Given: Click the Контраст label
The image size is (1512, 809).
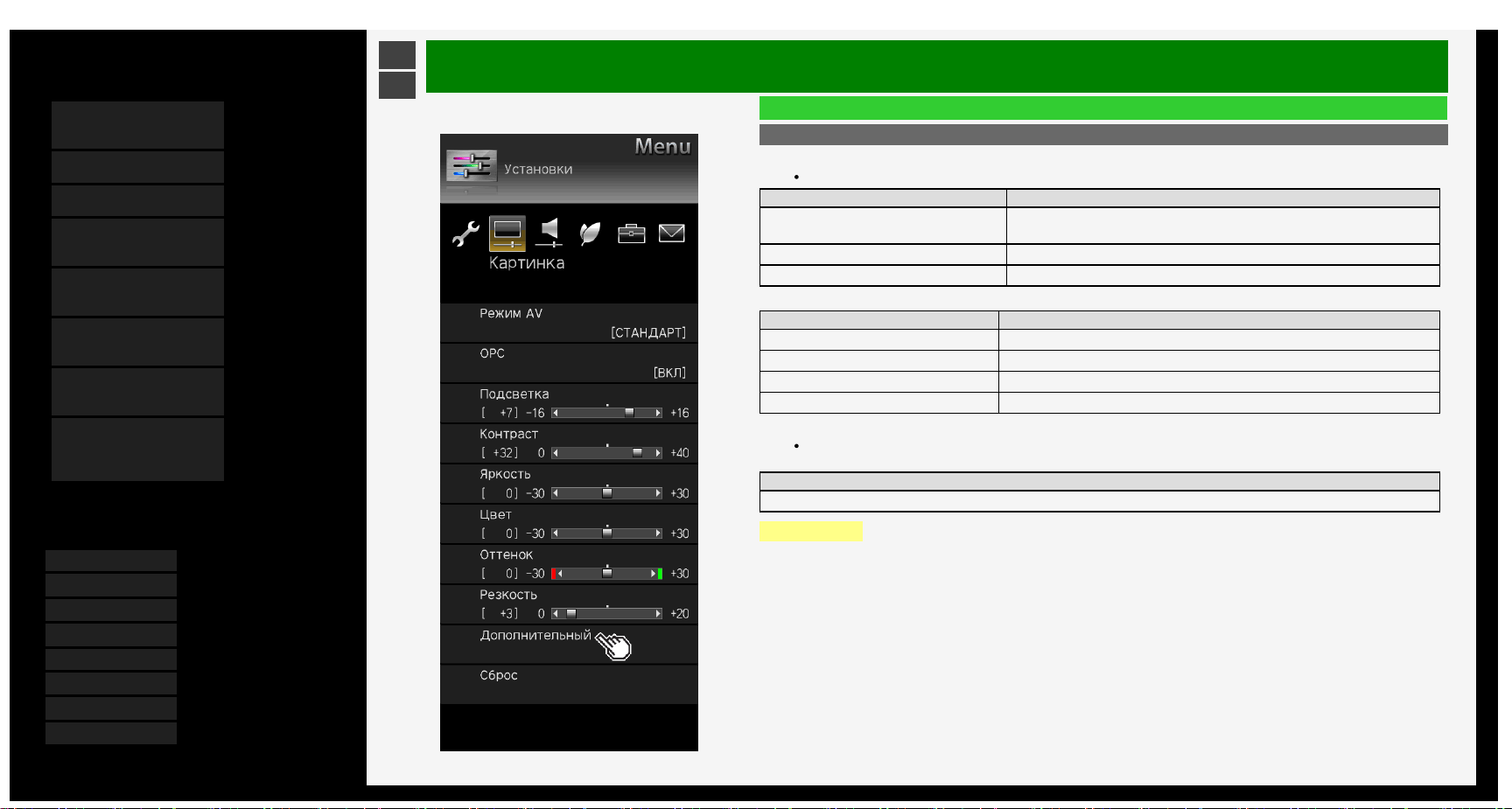Looking at the screenshot, I should click(x=509, y=435).
